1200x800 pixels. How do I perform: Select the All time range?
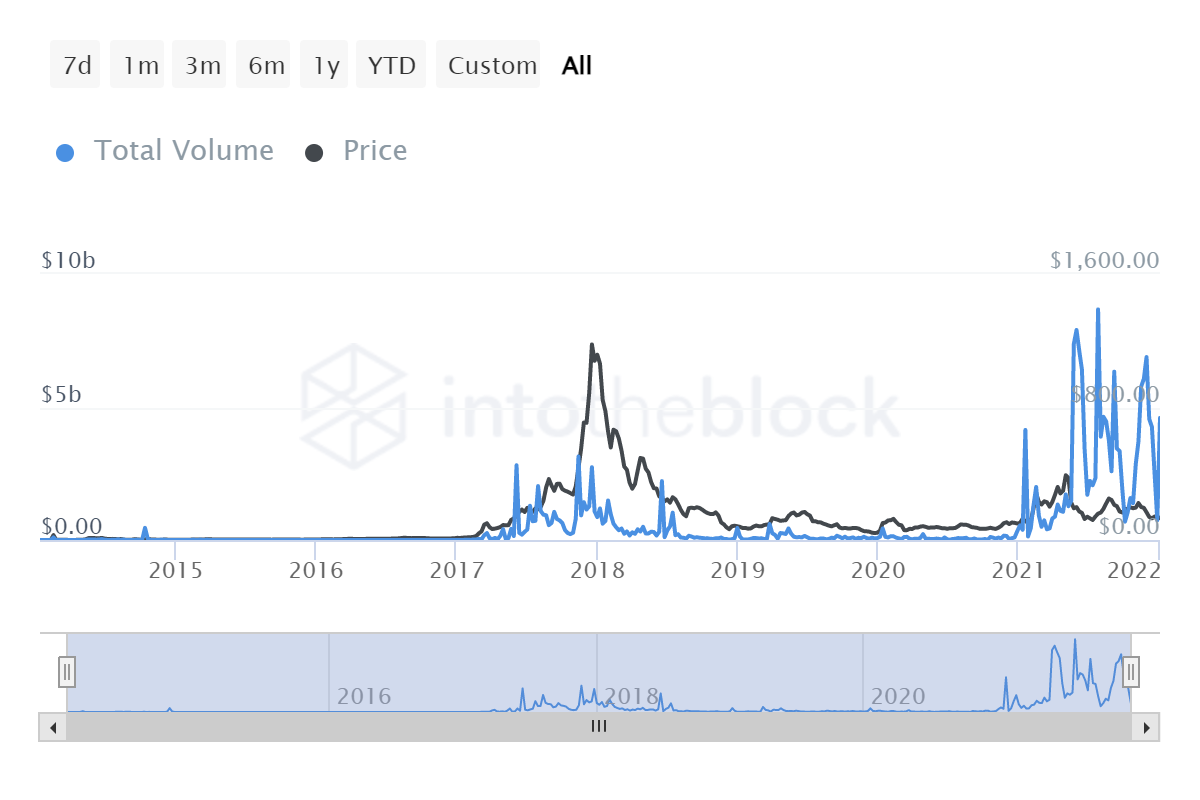(x=577, y=66)
